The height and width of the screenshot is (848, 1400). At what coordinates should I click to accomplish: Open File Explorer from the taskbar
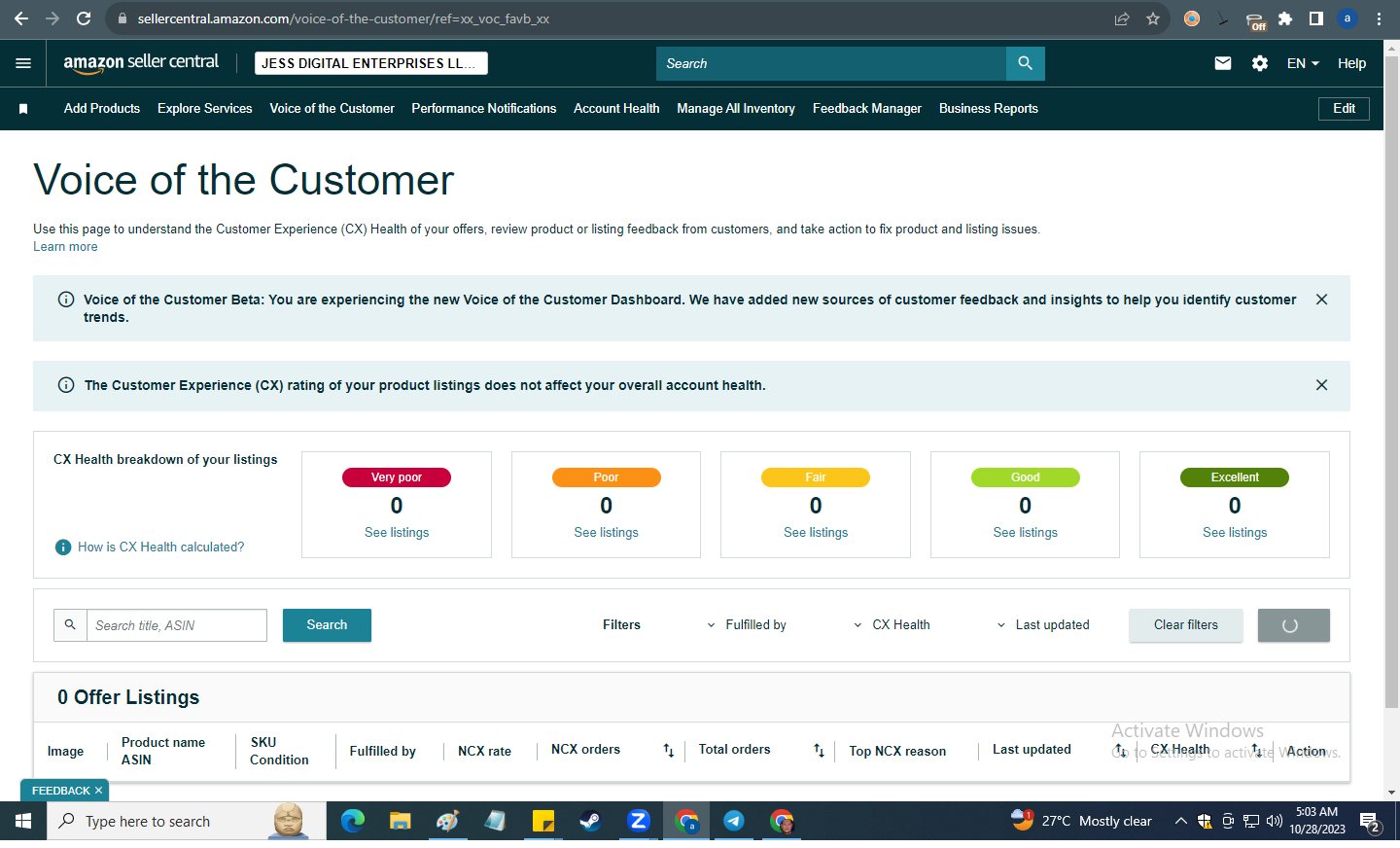click(400, 822)
